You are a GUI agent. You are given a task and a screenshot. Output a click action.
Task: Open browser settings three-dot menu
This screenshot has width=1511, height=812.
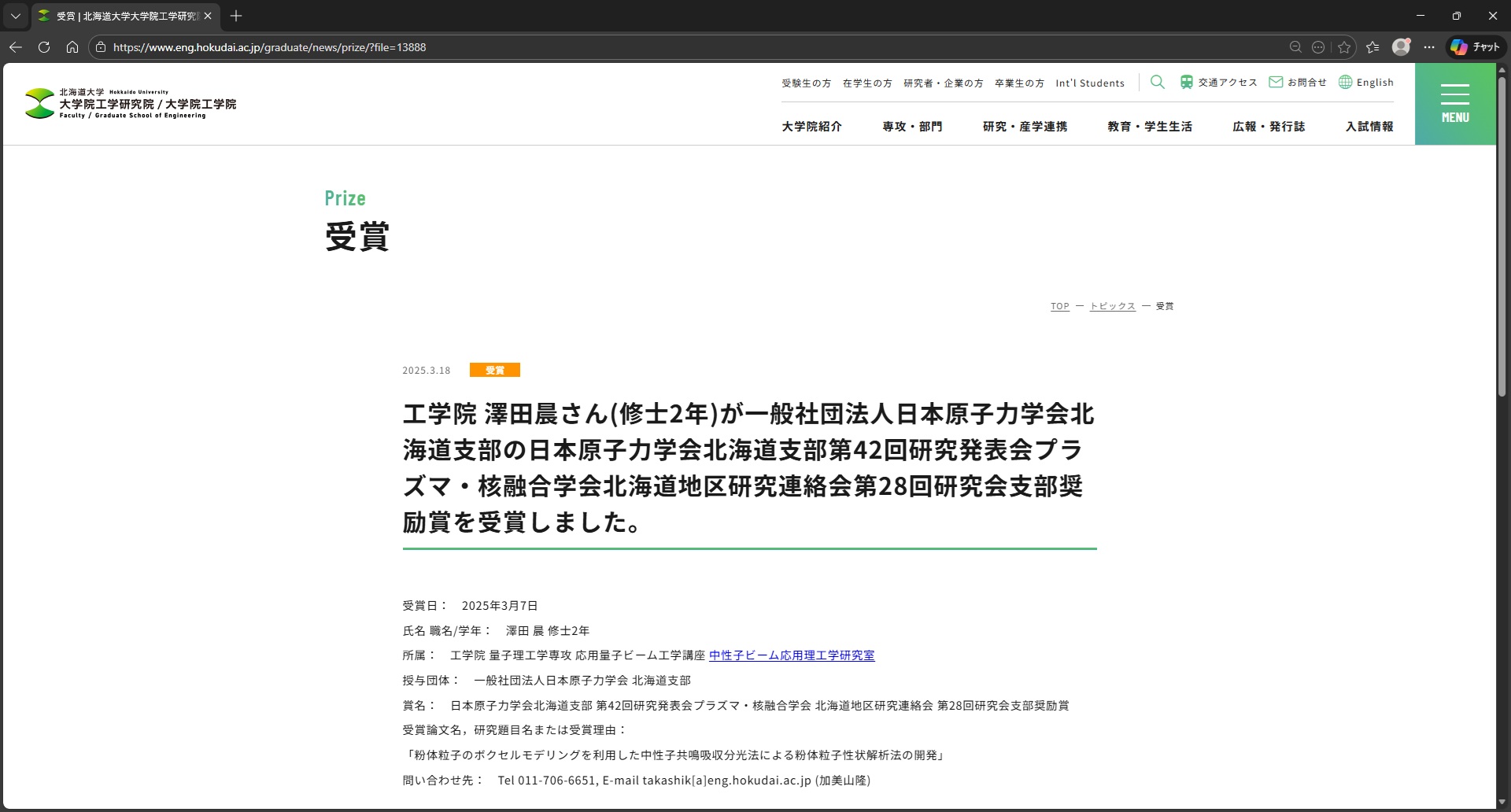point(1429,47)
